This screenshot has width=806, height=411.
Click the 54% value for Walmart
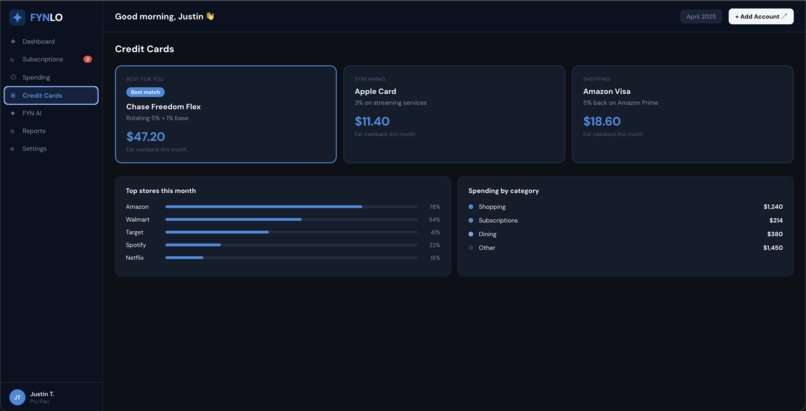(x=435, y=219)
